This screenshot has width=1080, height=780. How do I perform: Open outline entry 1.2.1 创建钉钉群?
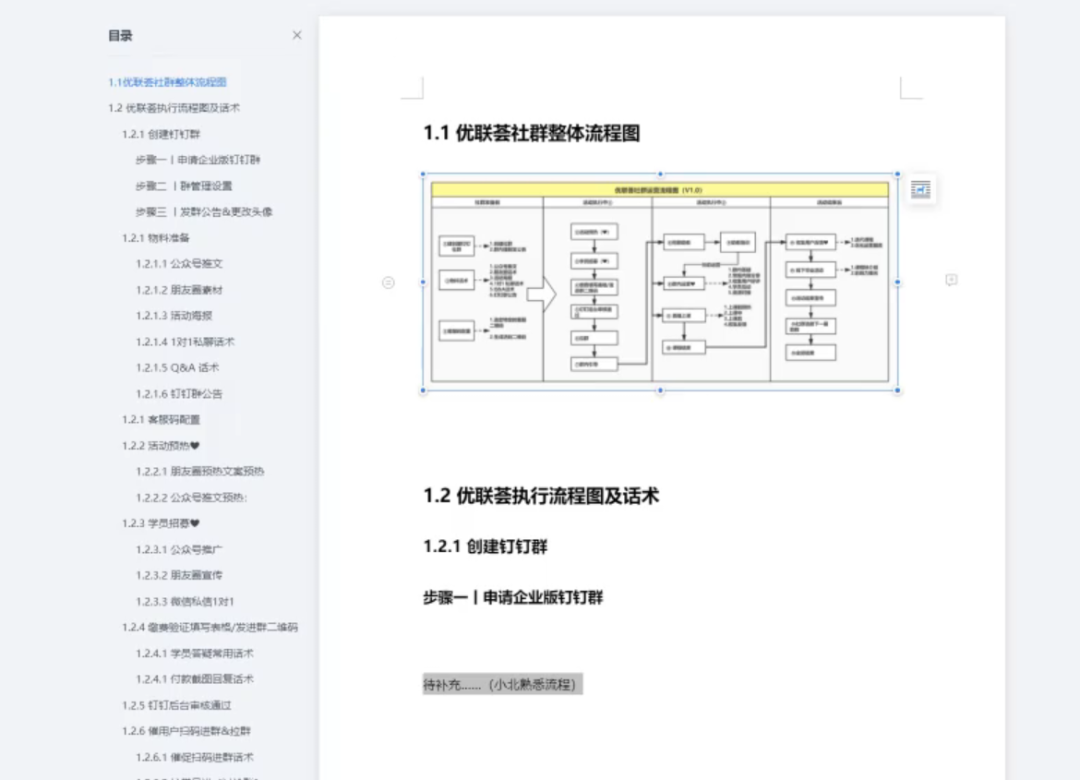pos(161,134)
